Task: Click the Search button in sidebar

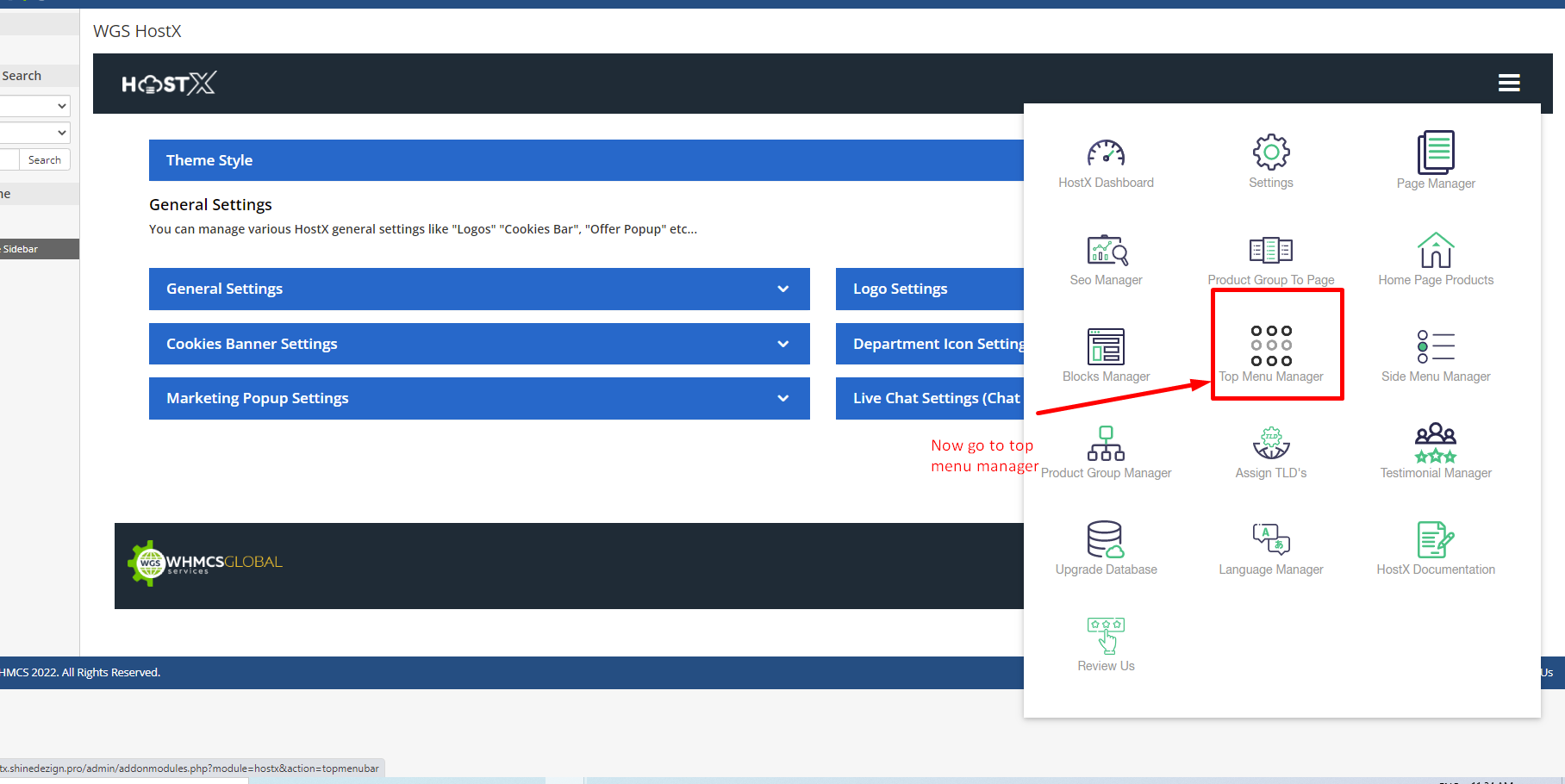Action: click(x=44, y=160)
